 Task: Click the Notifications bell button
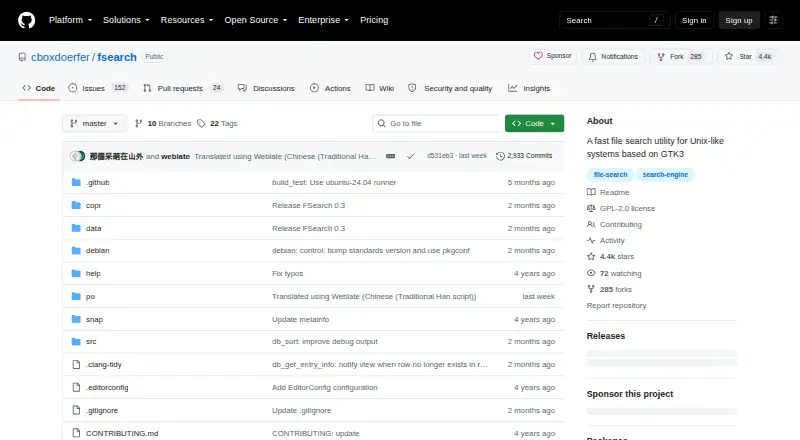click(613, 57)
